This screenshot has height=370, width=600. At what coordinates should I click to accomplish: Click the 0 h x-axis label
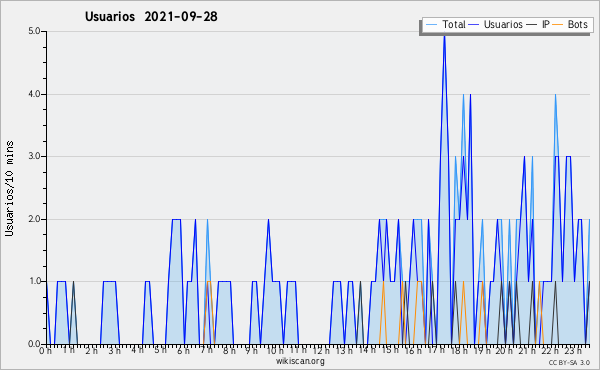(46, 351)
